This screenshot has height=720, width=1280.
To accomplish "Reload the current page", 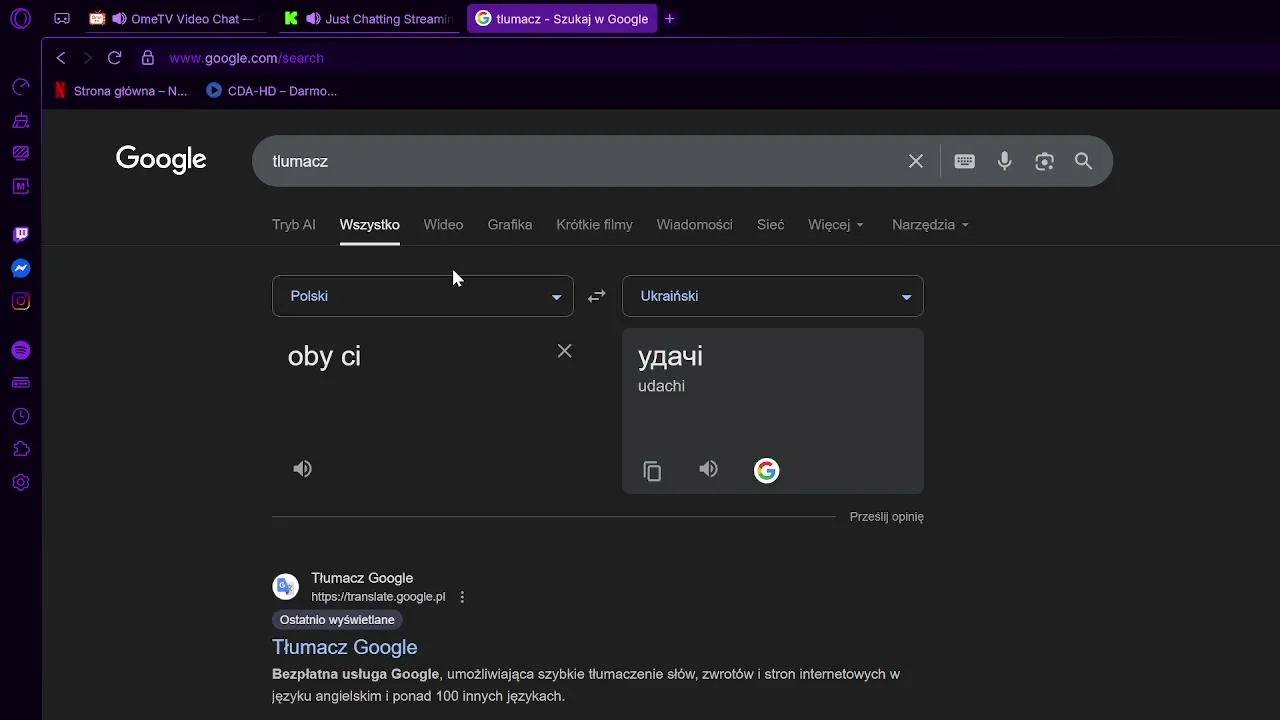I will [x=114, y=58].
